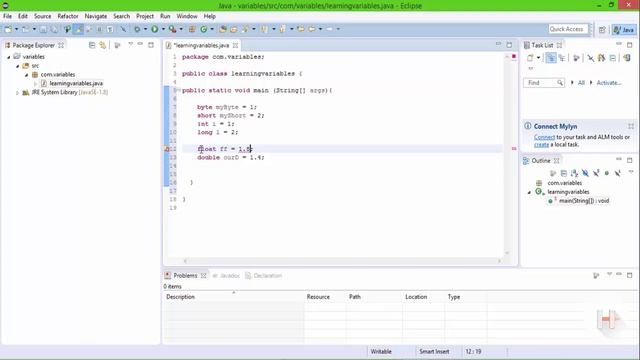Close the Connect Mylyn panel
The image size is (640, 360).
pos(631,127)
